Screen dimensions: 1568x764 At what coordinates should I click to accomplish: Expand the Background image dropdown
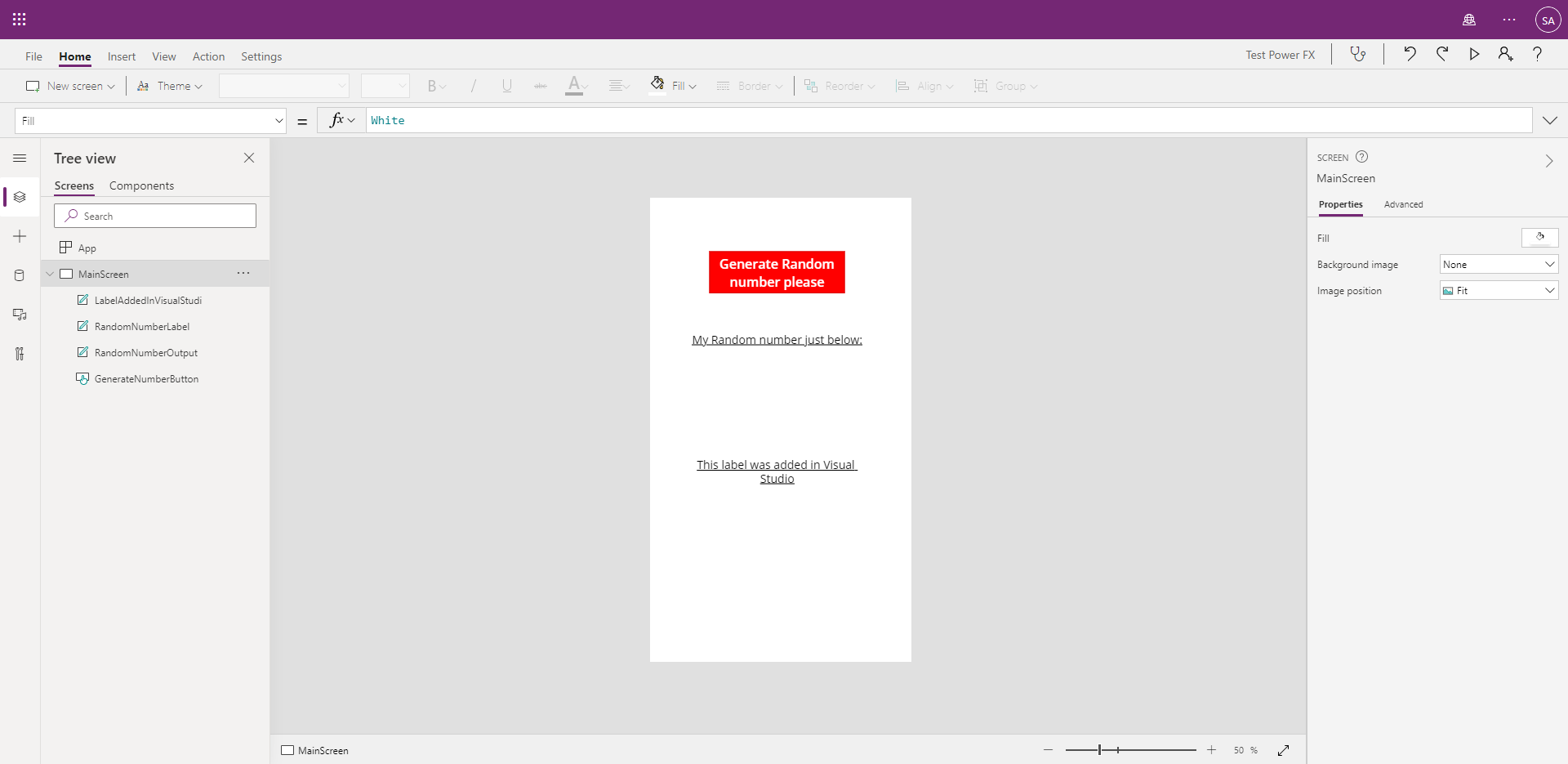tap(1499, 265)
